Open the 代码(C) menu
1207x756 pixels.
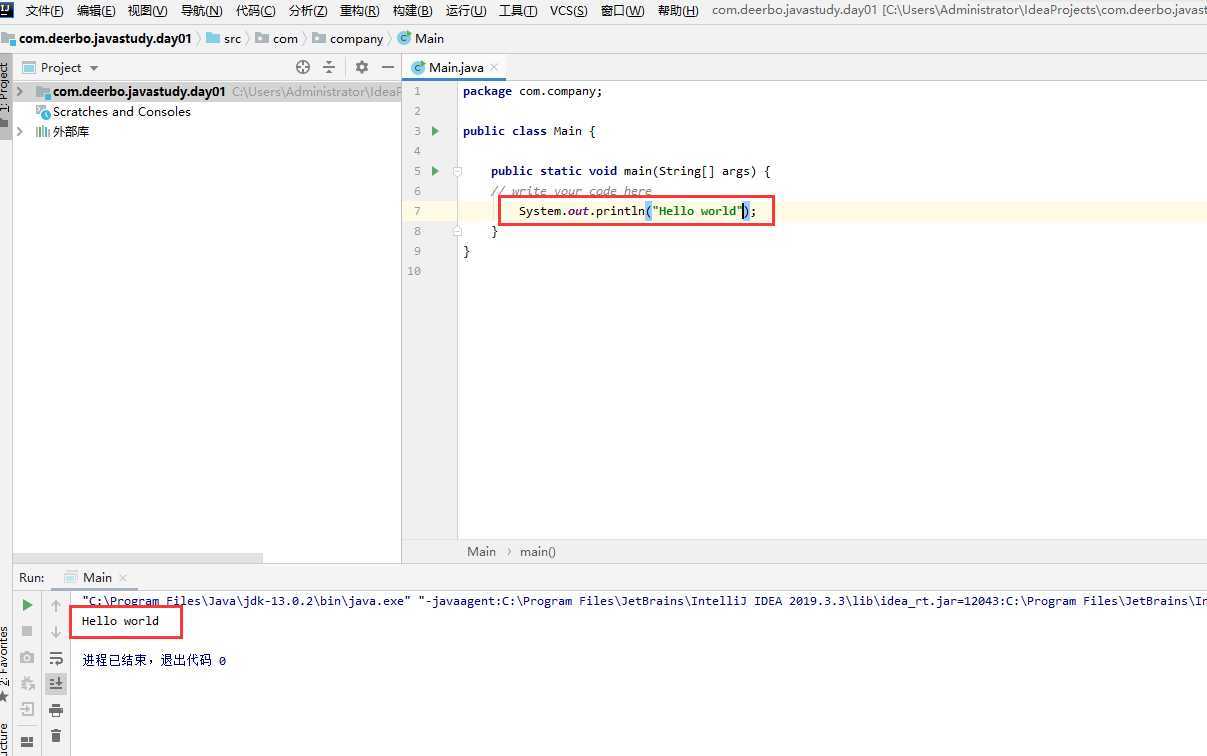(x=255, y=11)
